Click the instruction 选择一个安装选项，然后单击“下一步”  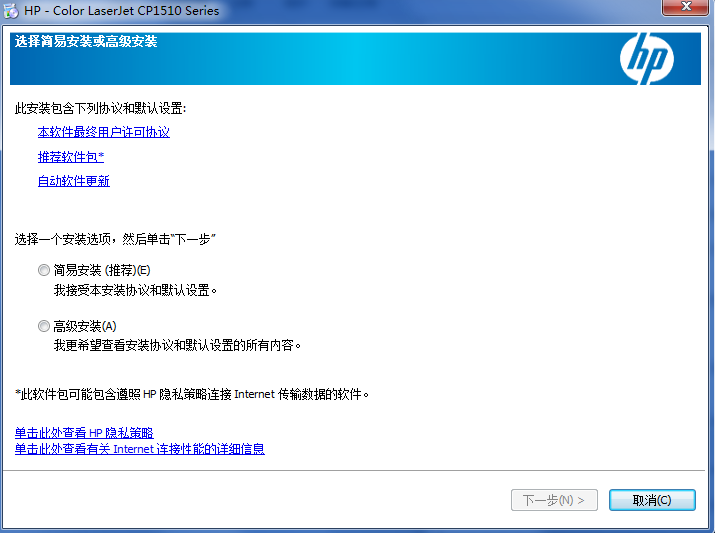(x=115, y=239)
